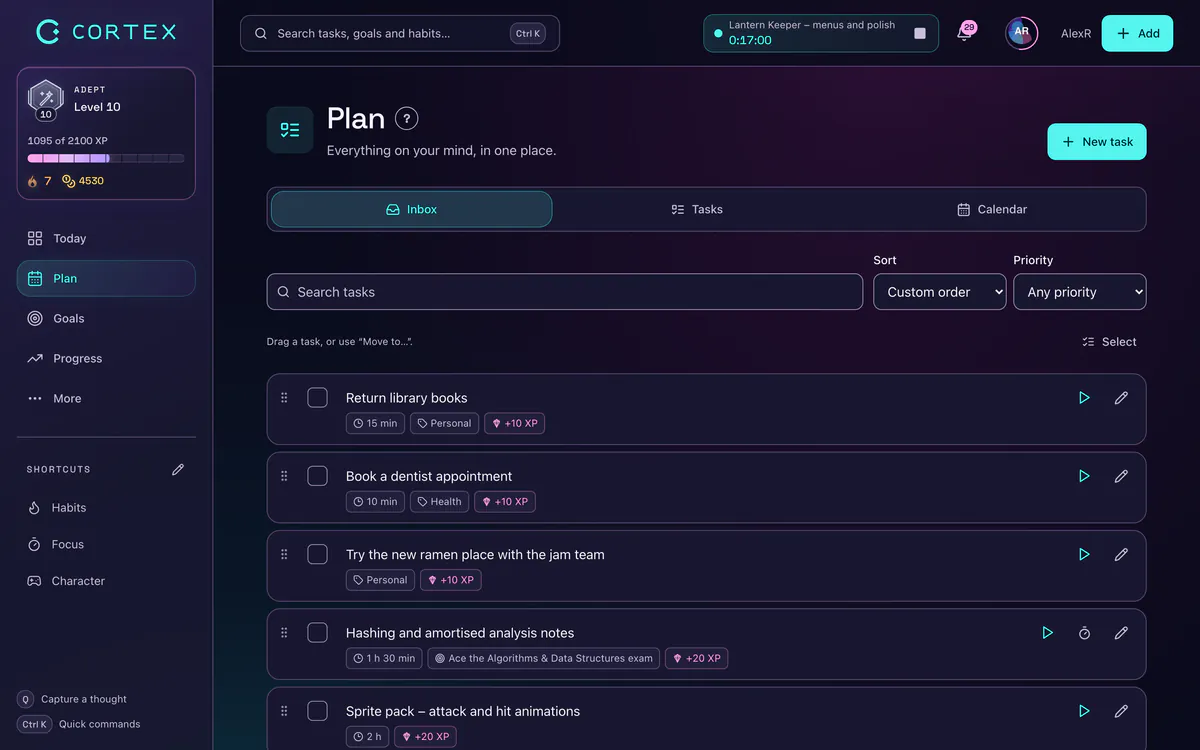The height and width of the screenshot is (750, 1200).
Task: Edit the ramen place task
Action: point(1121,554)
